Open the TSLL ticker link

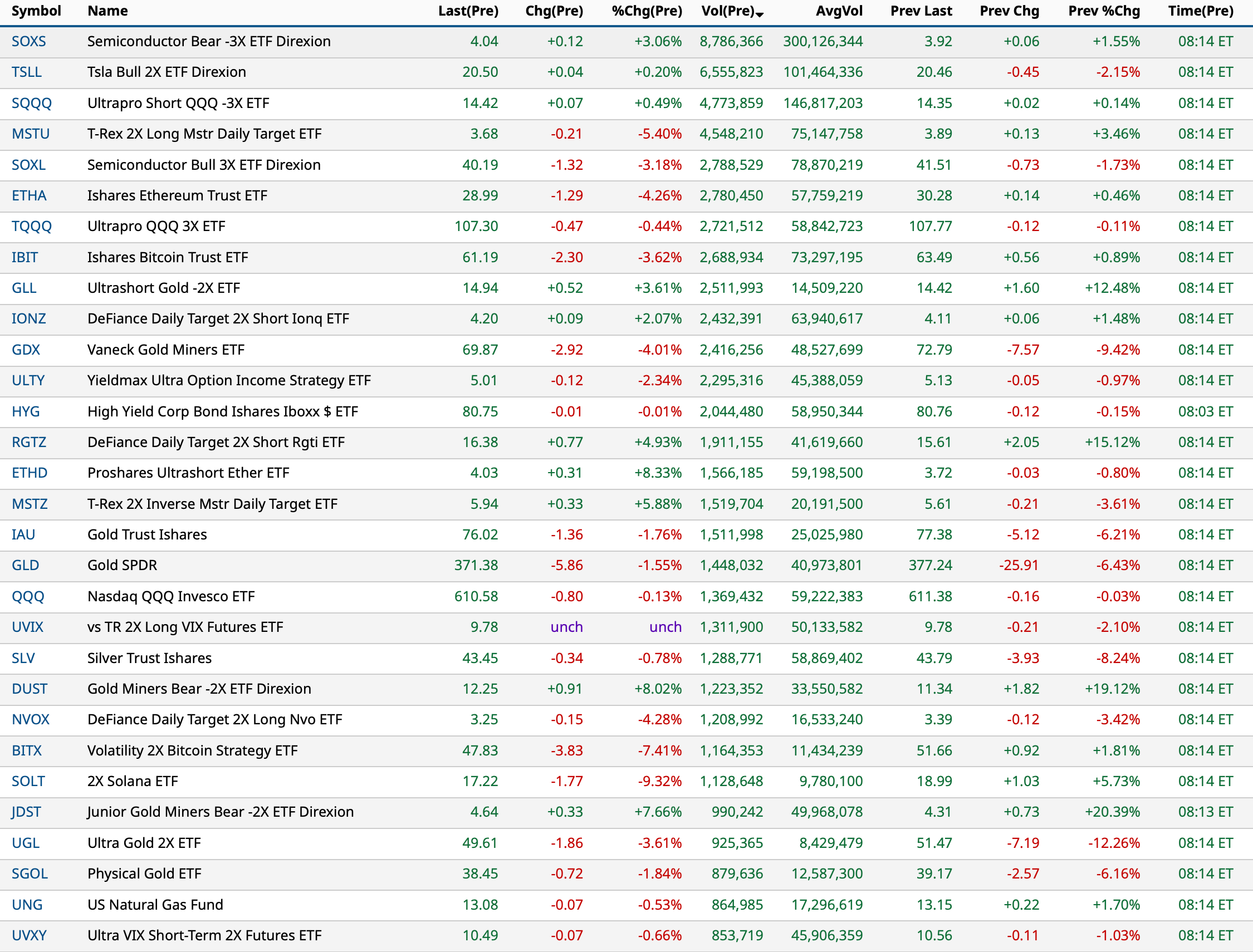click(x=27, y=72)
